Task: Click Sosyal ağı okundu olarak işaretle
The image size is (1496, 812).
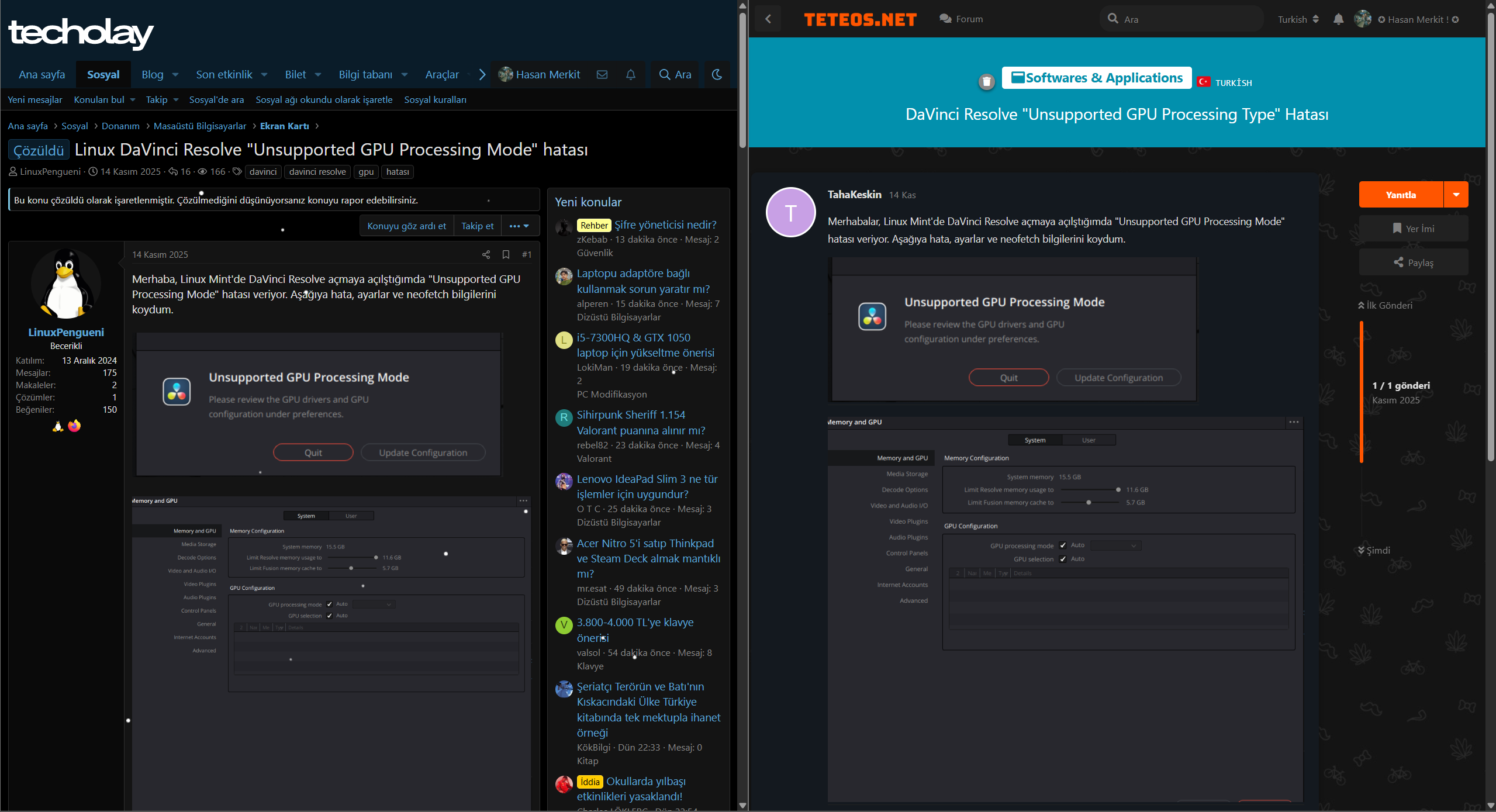Action: 324,100
